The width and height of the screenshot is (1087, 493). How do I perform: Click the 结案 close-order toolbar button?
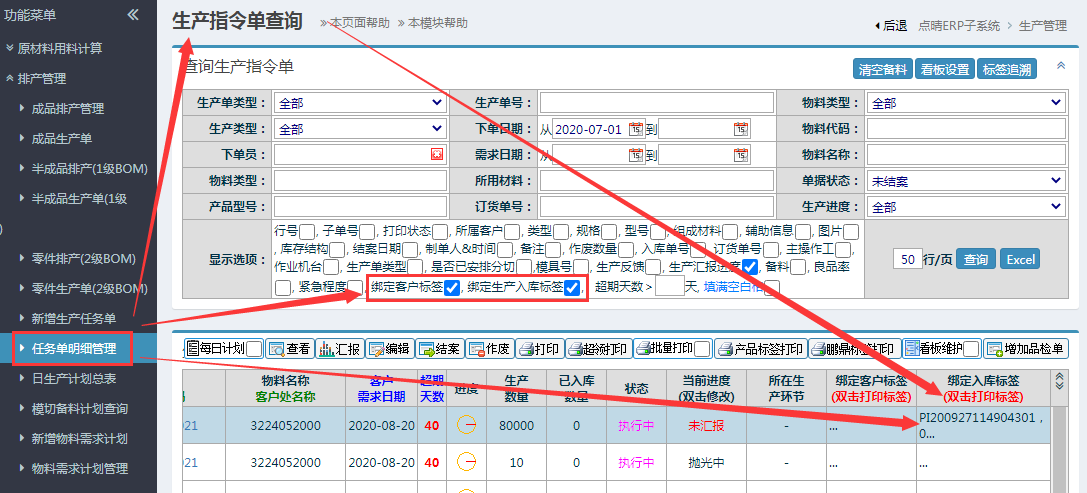coord(440,349)
